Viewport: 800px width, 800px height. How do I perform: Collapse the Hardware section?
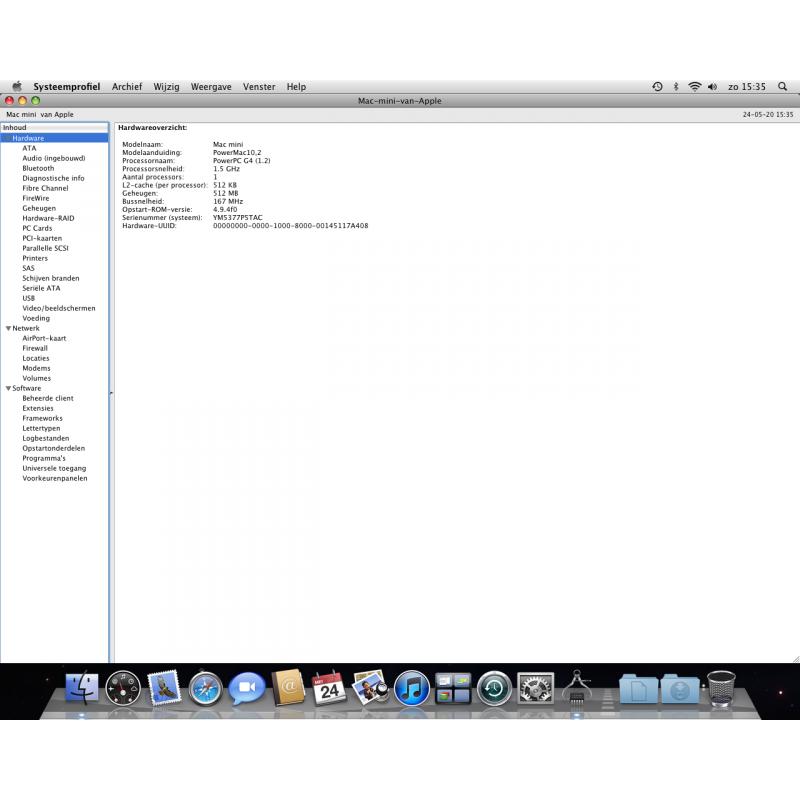(x=8, y=138)
